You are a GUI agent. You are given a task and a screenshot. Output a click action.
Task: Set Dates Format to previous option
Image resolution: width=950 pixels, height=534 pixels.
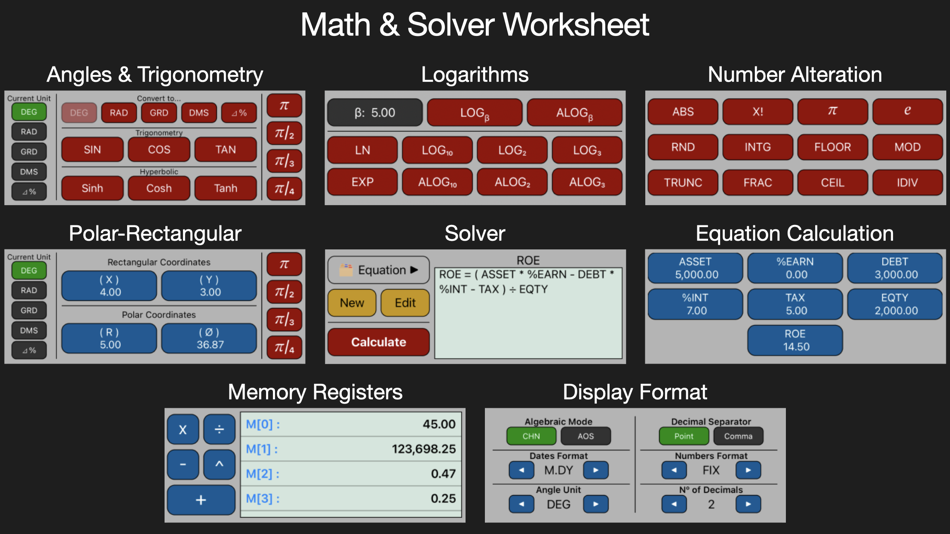coord(521,470)
